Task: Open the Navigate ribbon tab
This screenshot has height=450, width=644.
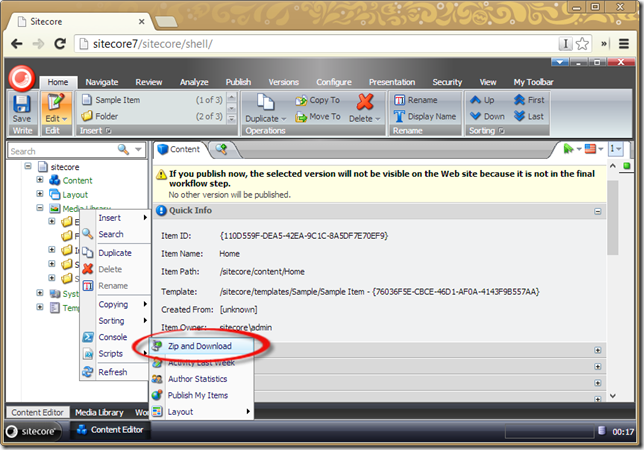Action: coord(101,82)
